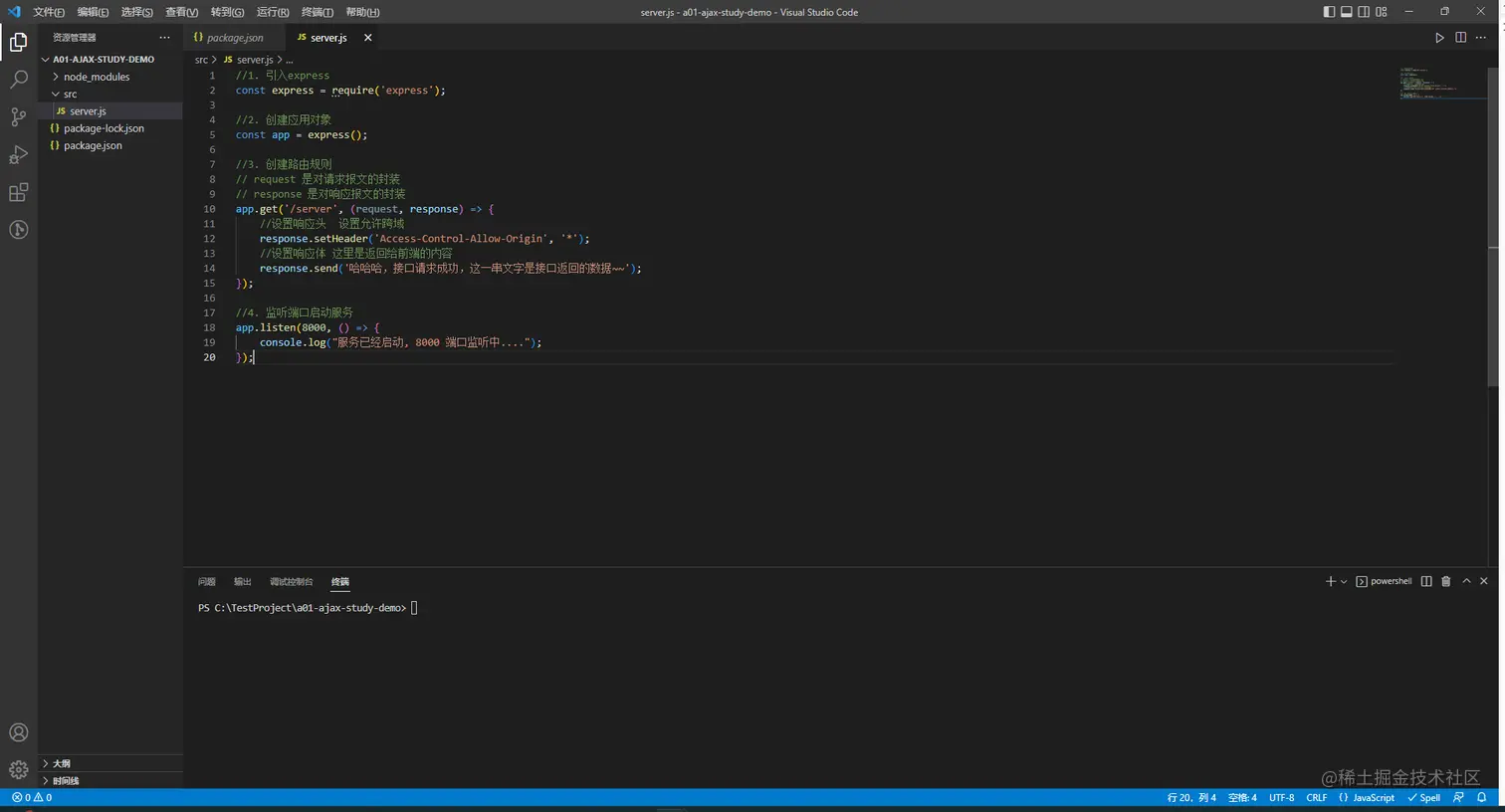This screenshot has width=1505, height=812.
Task: Open the terminal launch profile dropdown arrow
Action: click(x=1344, y=581)
